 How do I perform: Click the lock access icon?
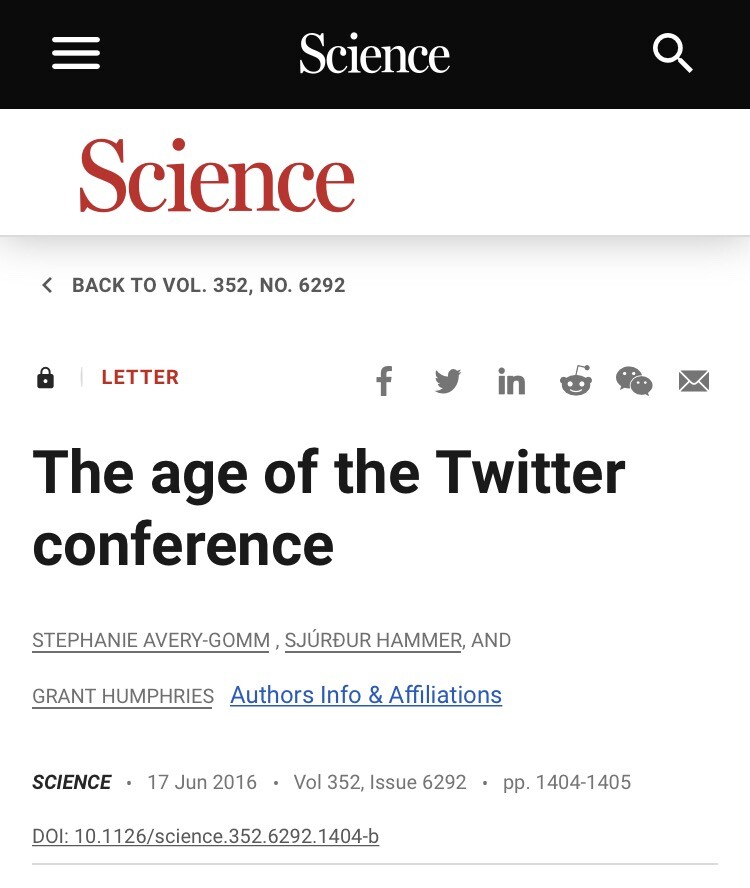(45, 378)
